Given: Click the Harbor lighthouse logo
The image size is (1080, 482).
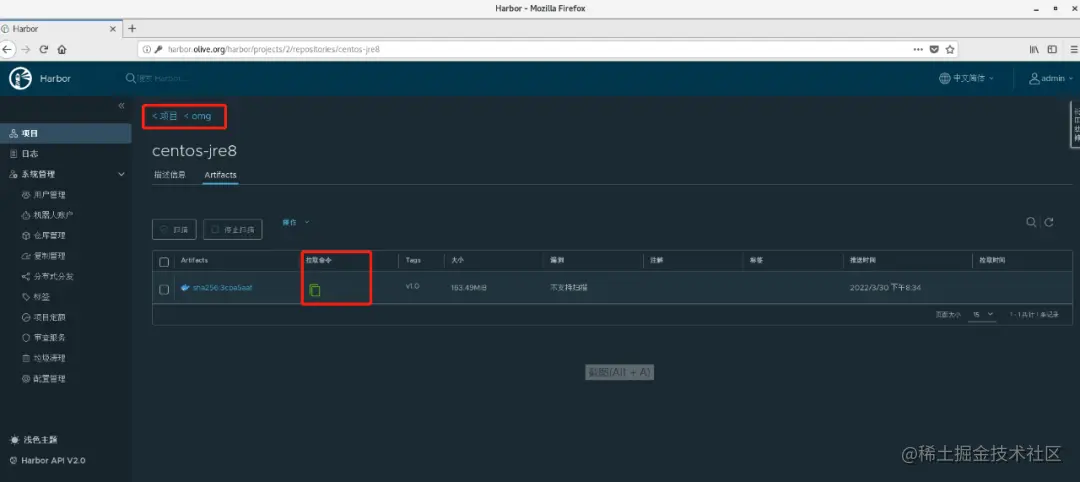Looking at the screenshot, I should click(21, 78).
